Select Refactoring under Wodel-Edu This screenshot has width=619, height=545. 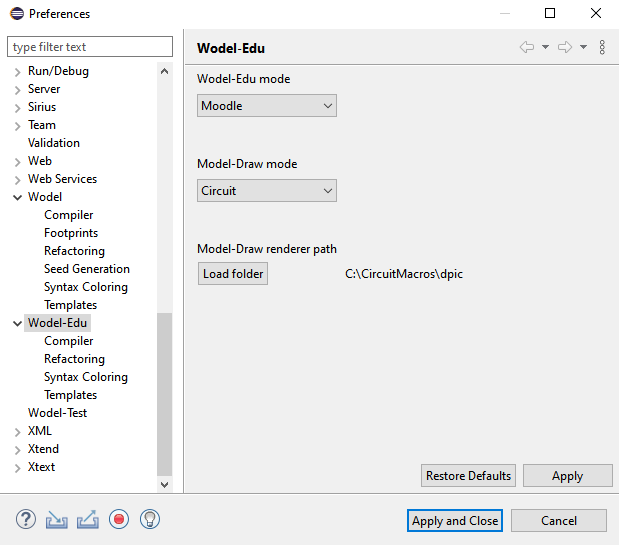click(x=75, y=359)
